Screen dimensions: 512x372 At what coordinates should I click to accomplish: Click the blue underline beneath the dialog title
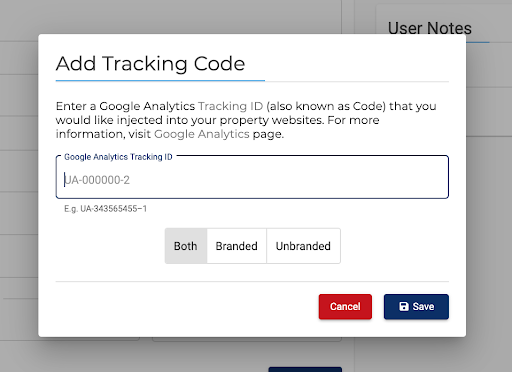(160, 80)
